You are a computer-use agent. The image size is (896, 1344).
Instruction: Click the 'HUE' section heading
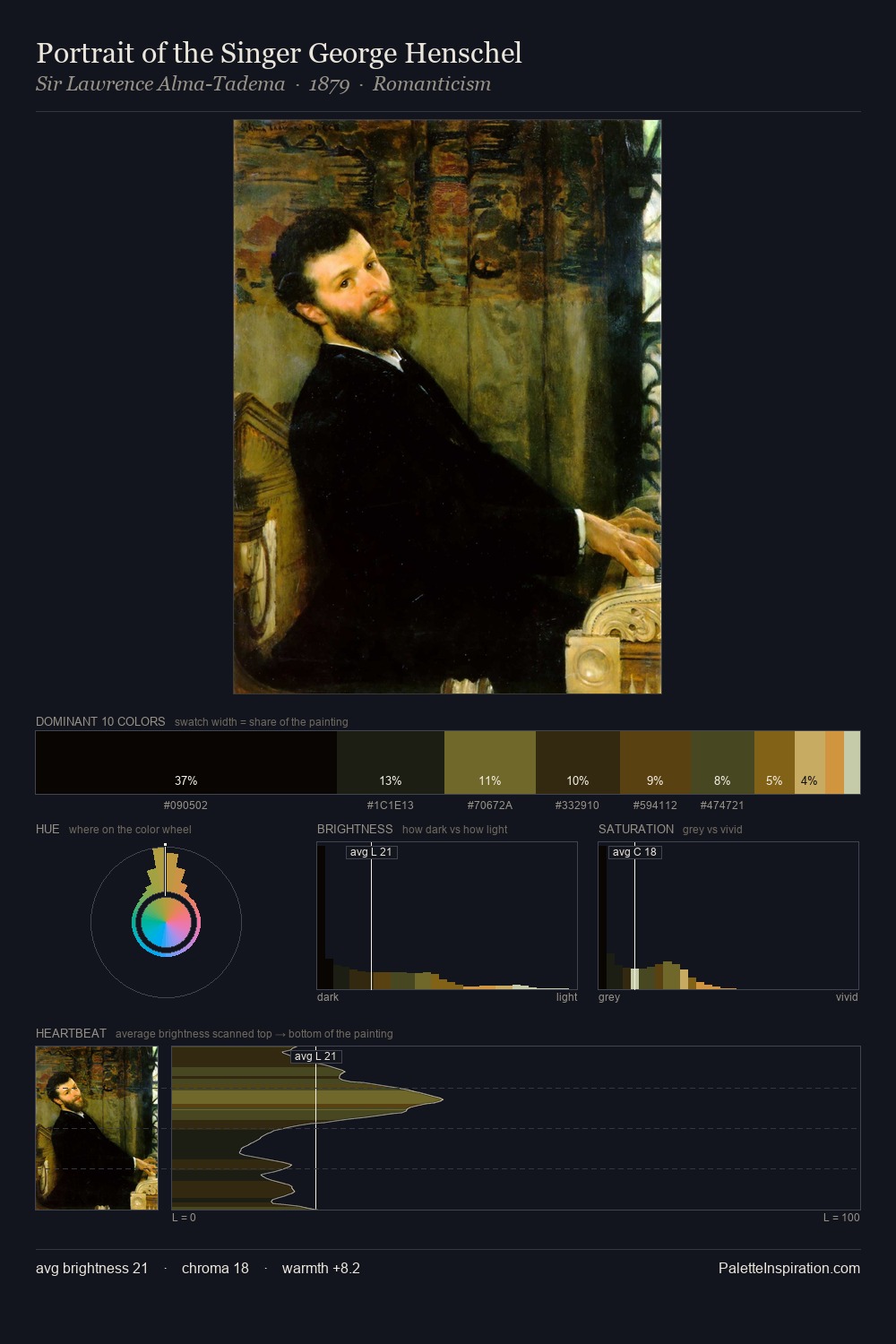click(x=47, y=829)
